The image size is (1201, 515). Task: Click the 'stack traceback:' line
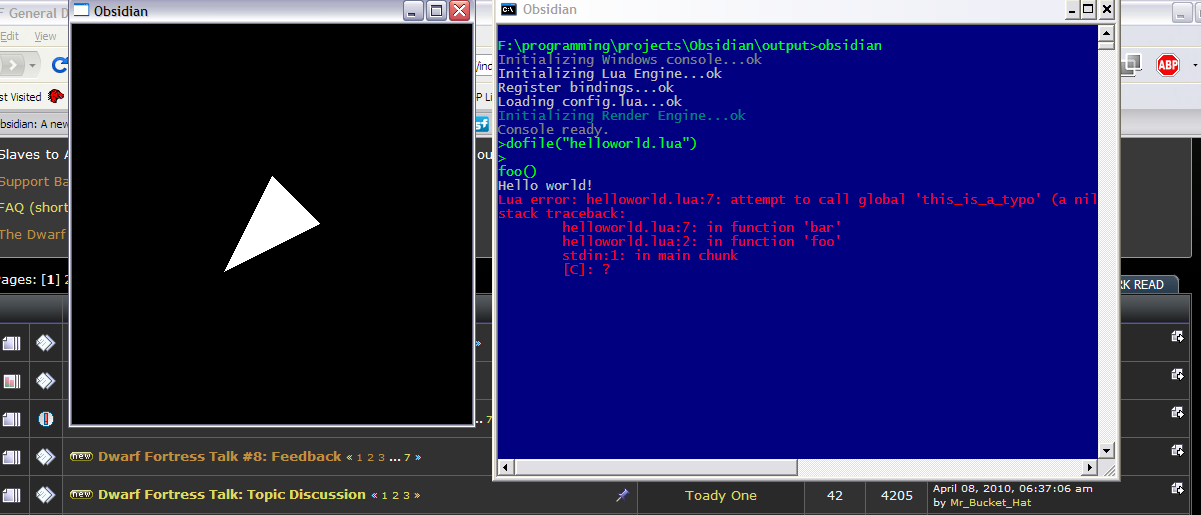point(562,213)
